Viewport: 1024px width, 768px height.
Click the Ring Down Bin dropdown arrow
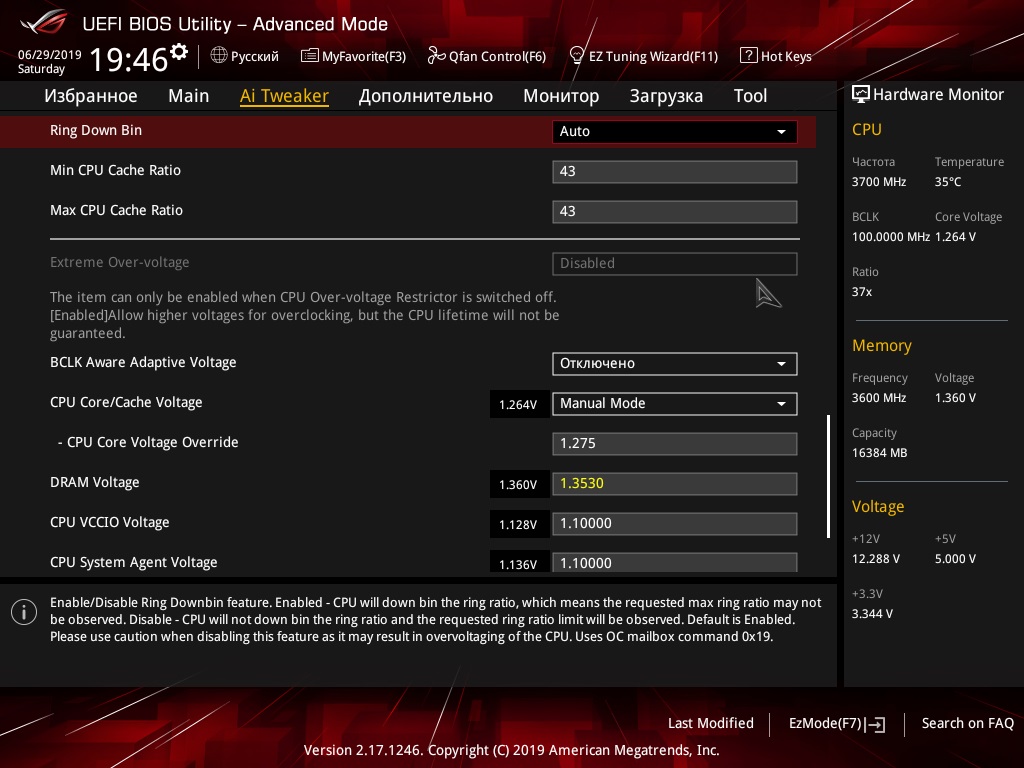click(x=781, y=132)
